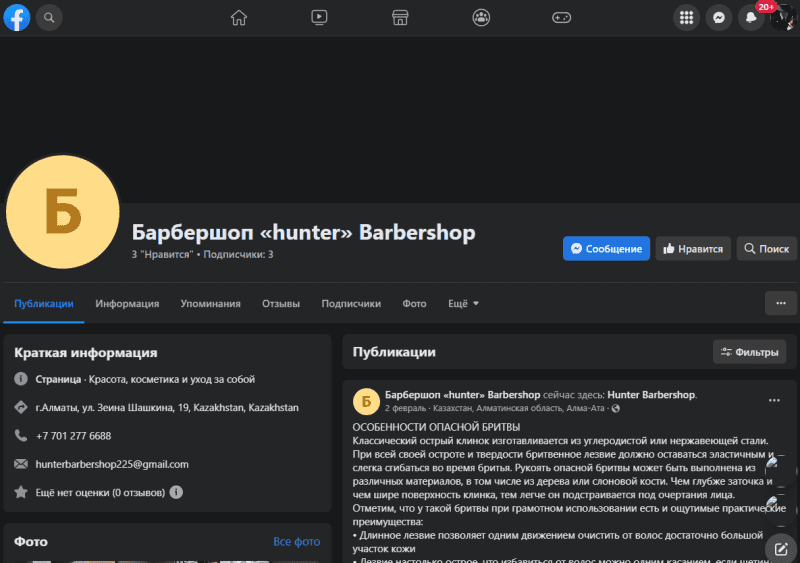Select the Публикации tab

coord(44,304)
